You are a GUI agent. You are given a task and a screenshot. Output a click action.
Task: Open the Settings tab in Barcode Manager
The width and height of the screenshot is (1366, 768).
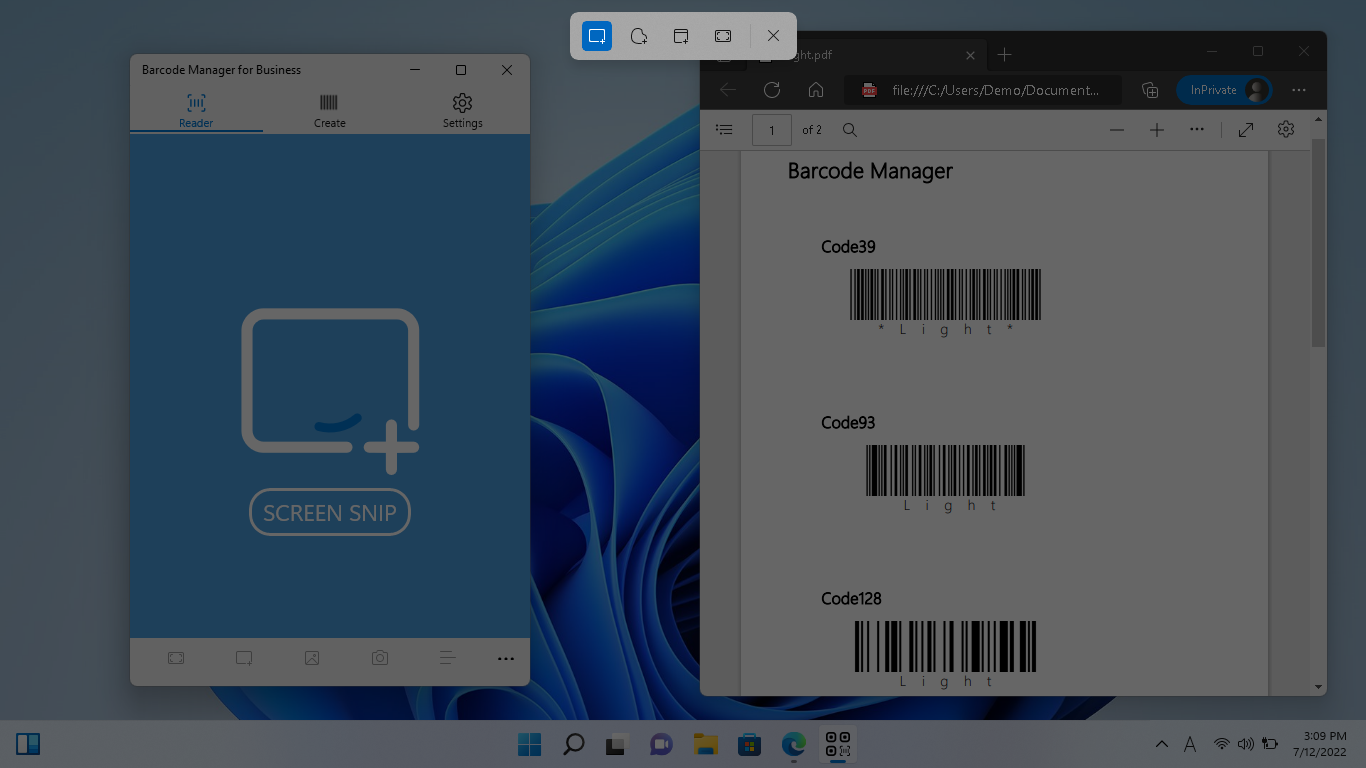tap(462, 110)
